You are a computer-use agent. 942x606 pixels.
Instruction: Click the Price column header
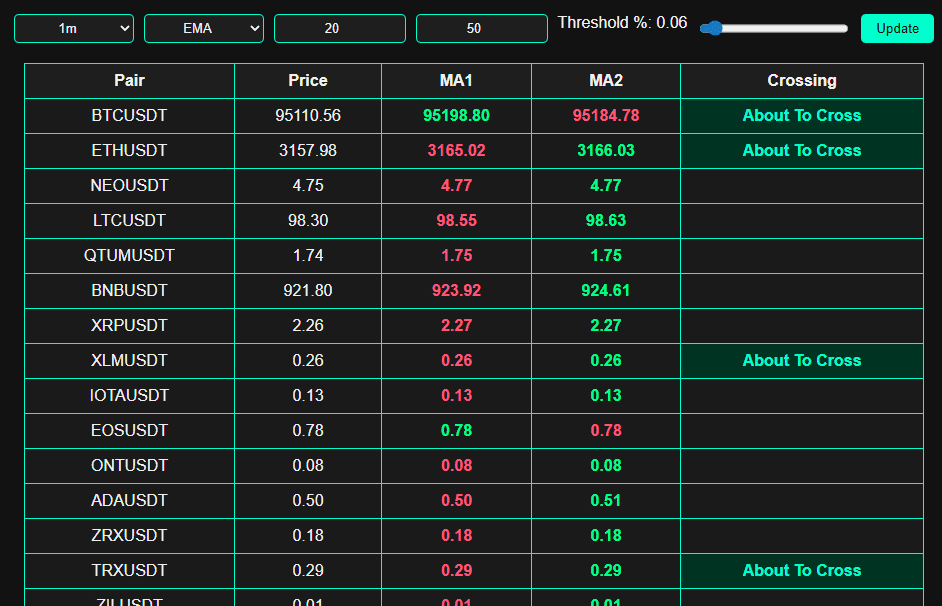click(x=308, y=80)
